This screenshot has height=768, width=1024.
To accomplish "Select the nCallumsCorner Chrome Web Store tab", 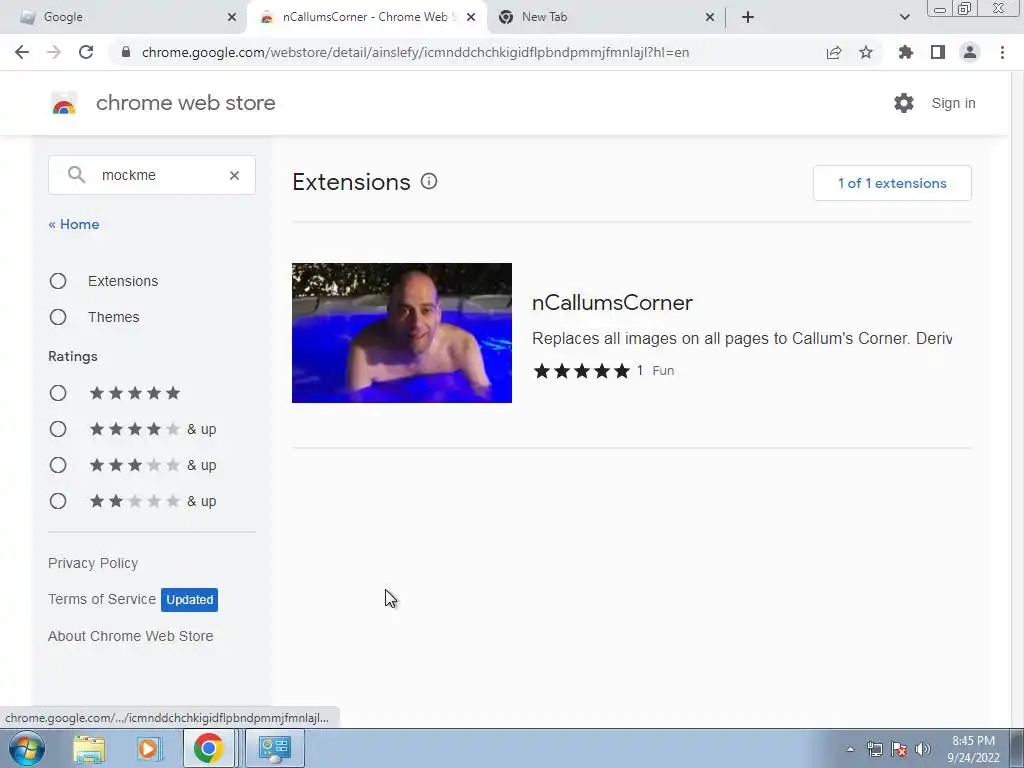I will click(366, 17).
